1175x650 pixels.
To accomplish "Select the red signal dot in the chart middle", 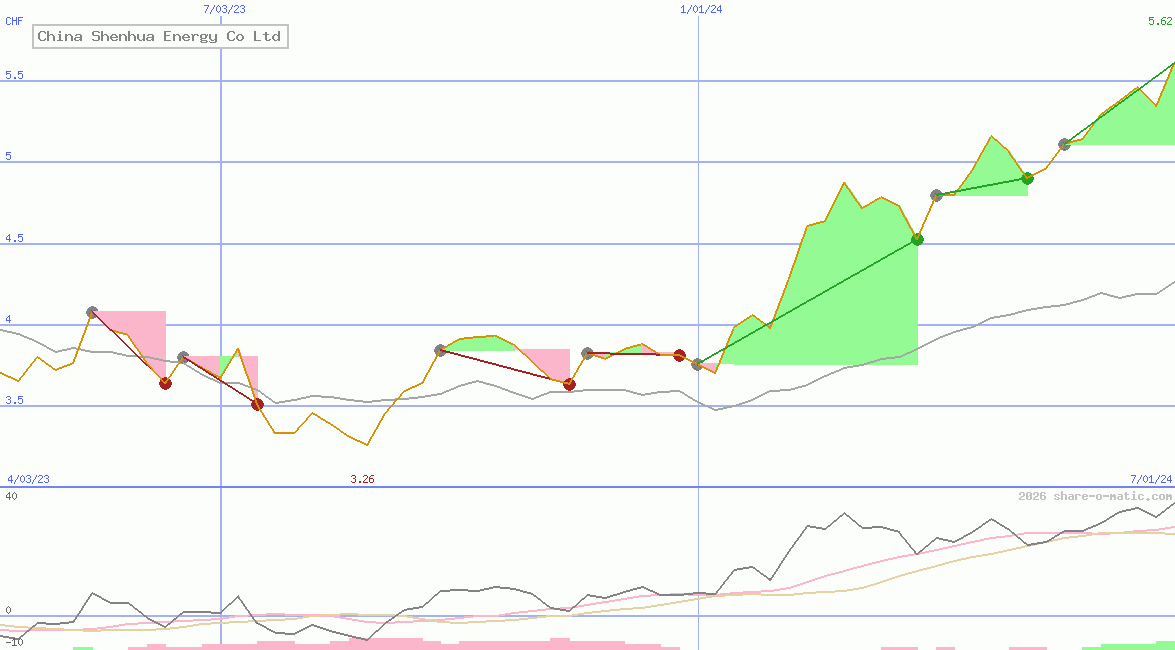I will coord(569,384).
